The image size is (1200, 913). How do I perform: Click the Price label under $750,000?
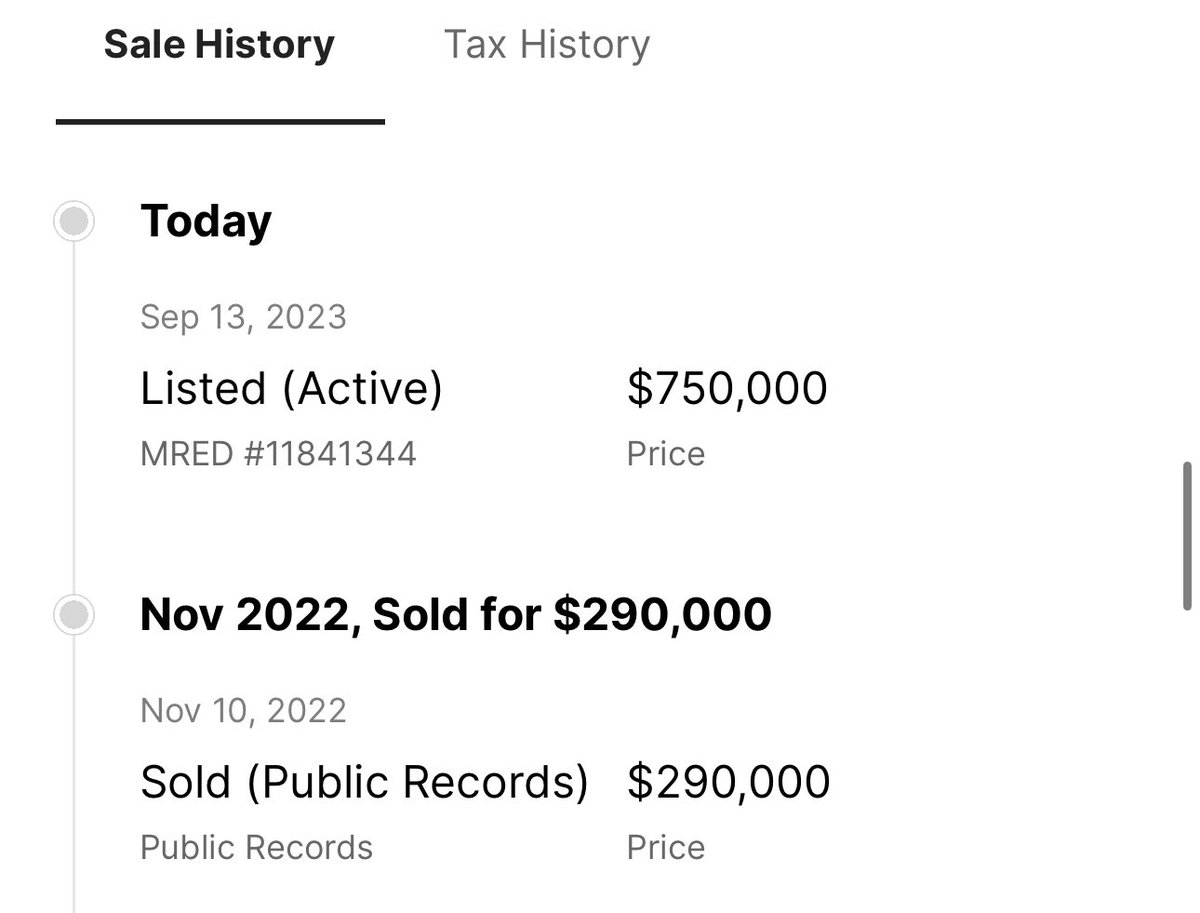665,454
